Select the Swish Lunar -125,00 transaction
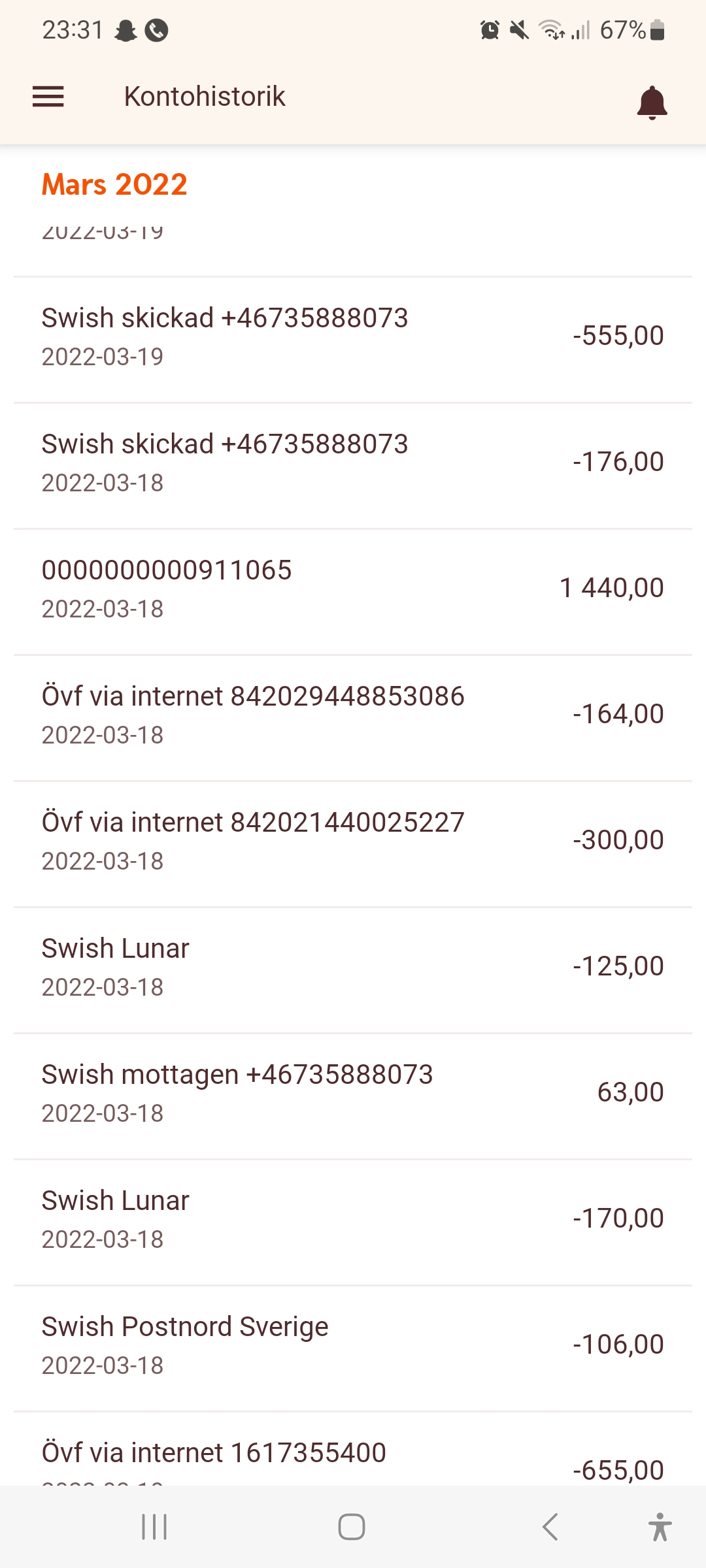This screenshot has height=1568, width=706. pyautogui.click(x=353, y=967)
